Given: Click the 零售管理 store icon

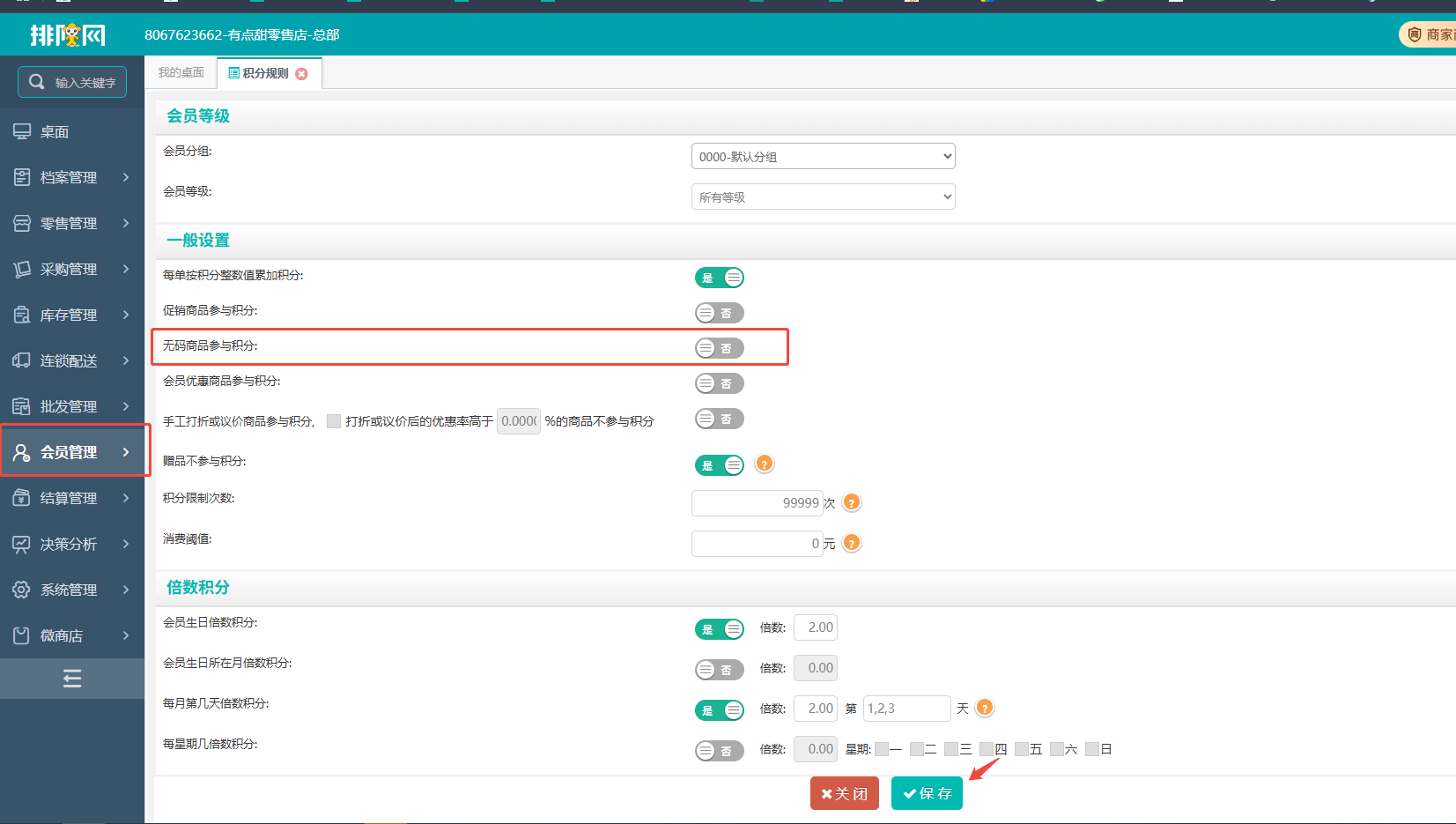Looking at the screenshot, I should coord(22,223).
